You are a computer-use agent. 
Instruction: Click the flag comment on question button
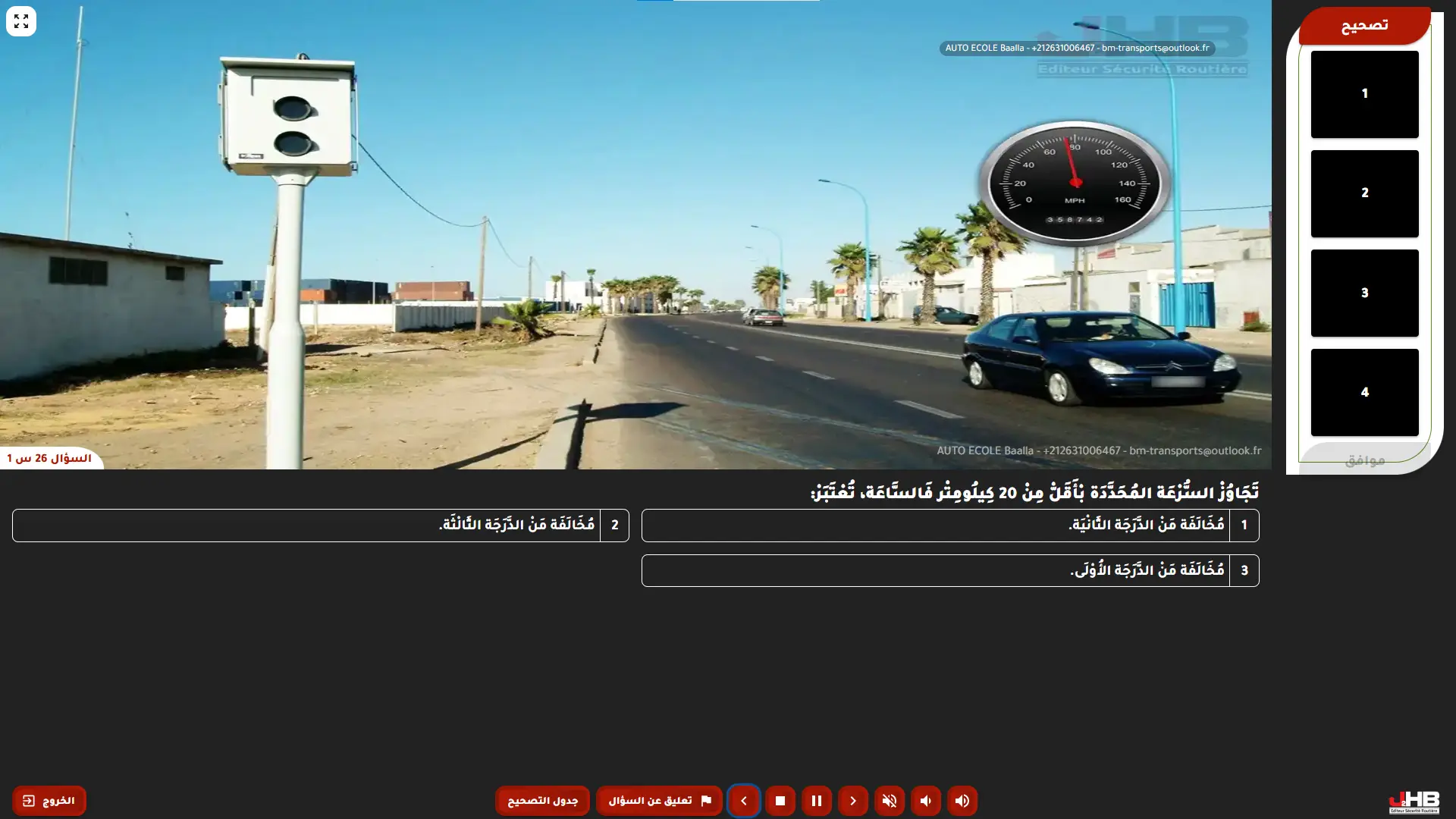pos(659,801)
